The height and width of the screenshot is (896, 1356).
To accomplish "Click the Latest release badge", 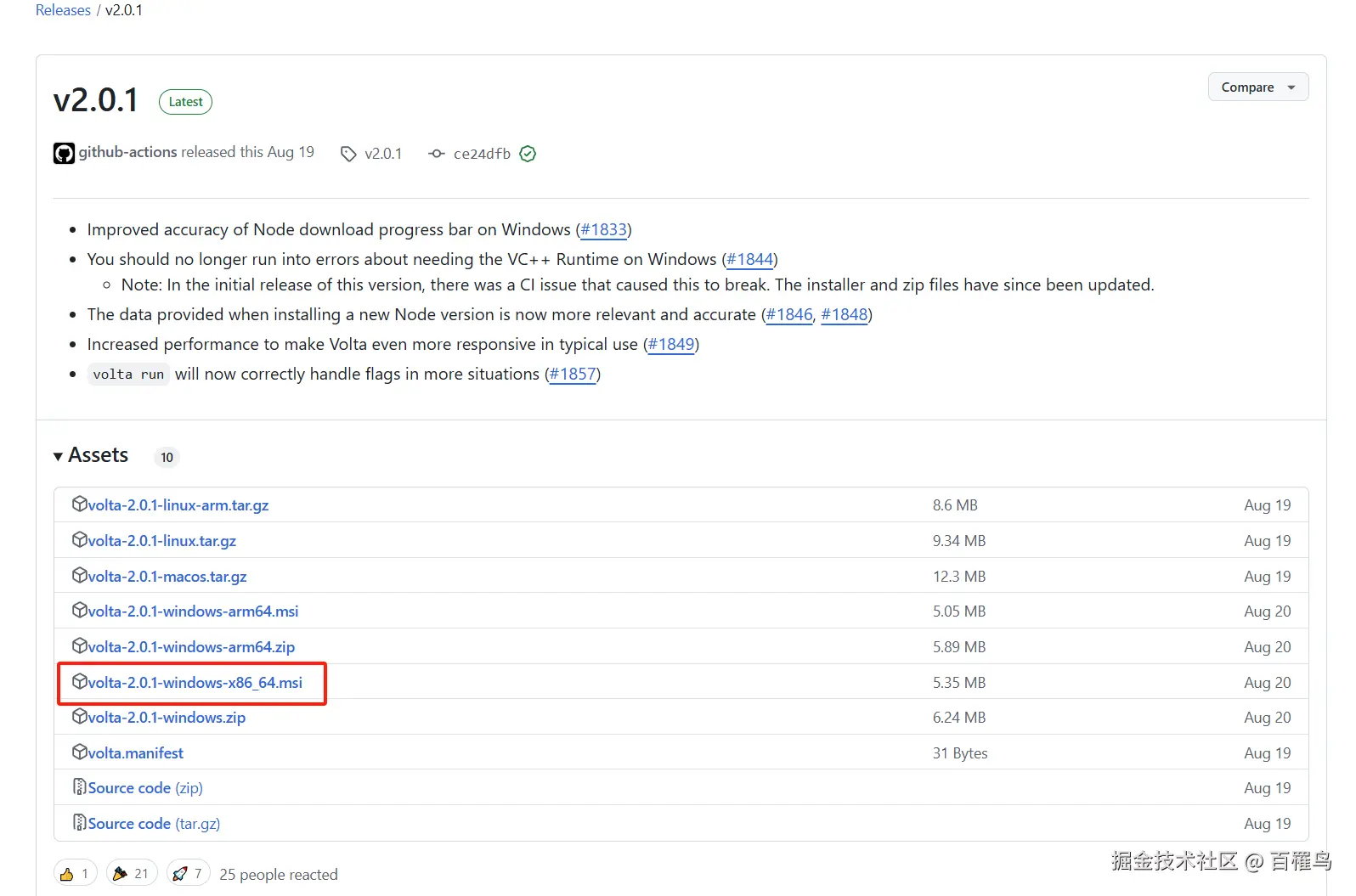I will (185, 102).
